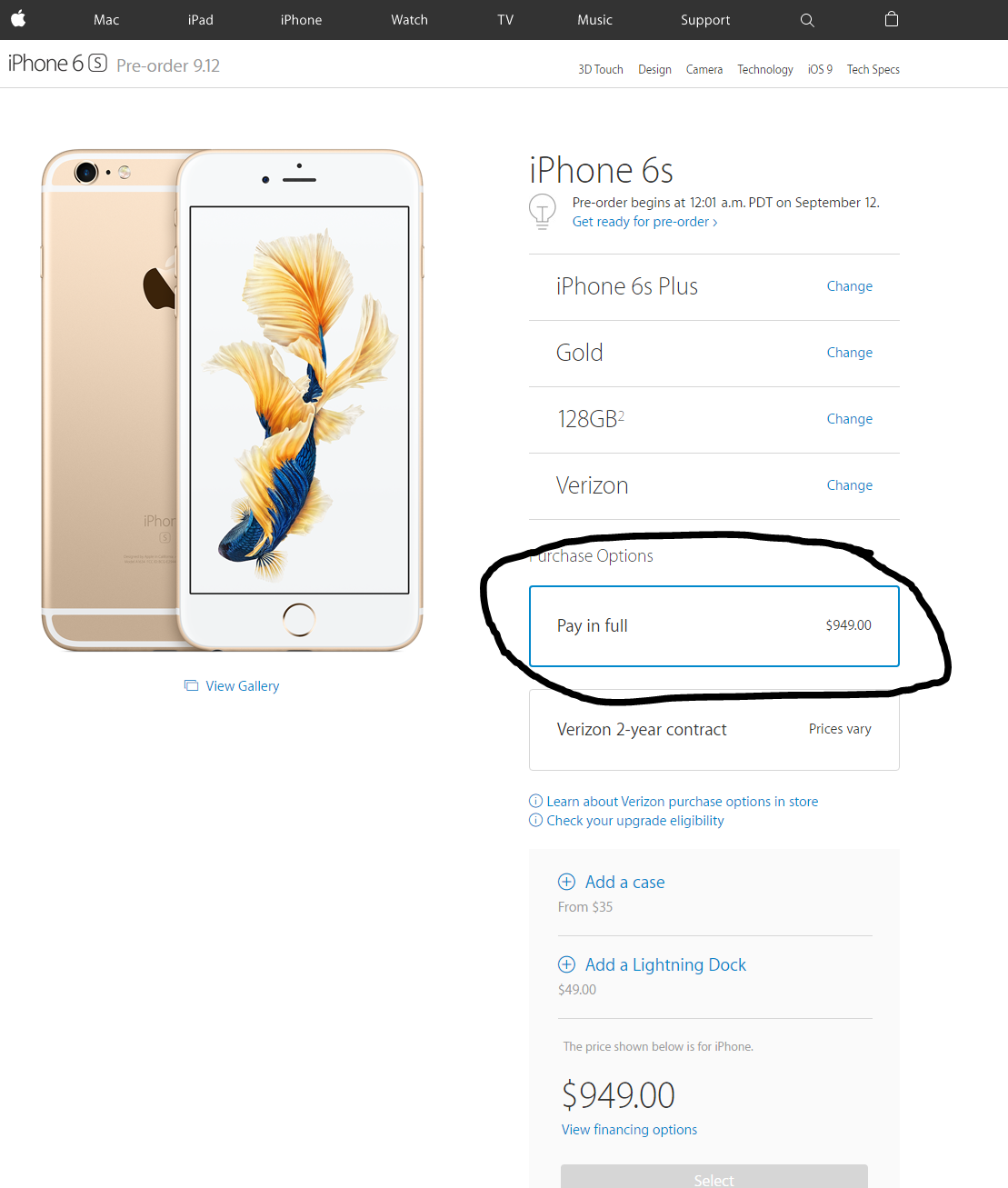Change the iPhone 6s Plus model selection
Viewport: 1008px width, 1188px height.
849,286
